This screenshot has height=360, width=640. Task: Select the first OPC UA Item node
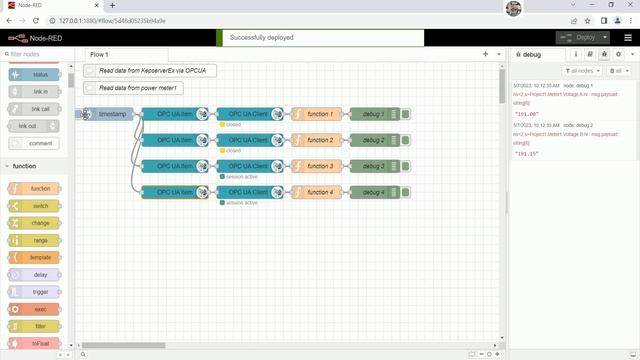point(175,114)
